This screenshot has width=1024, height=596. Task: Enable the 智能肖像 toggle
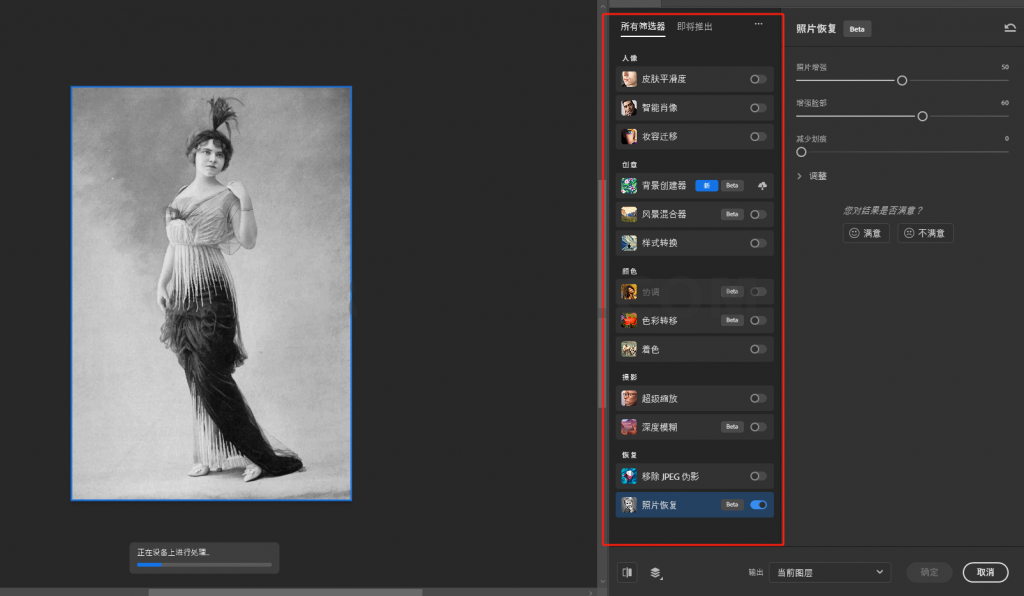[758, 108]
